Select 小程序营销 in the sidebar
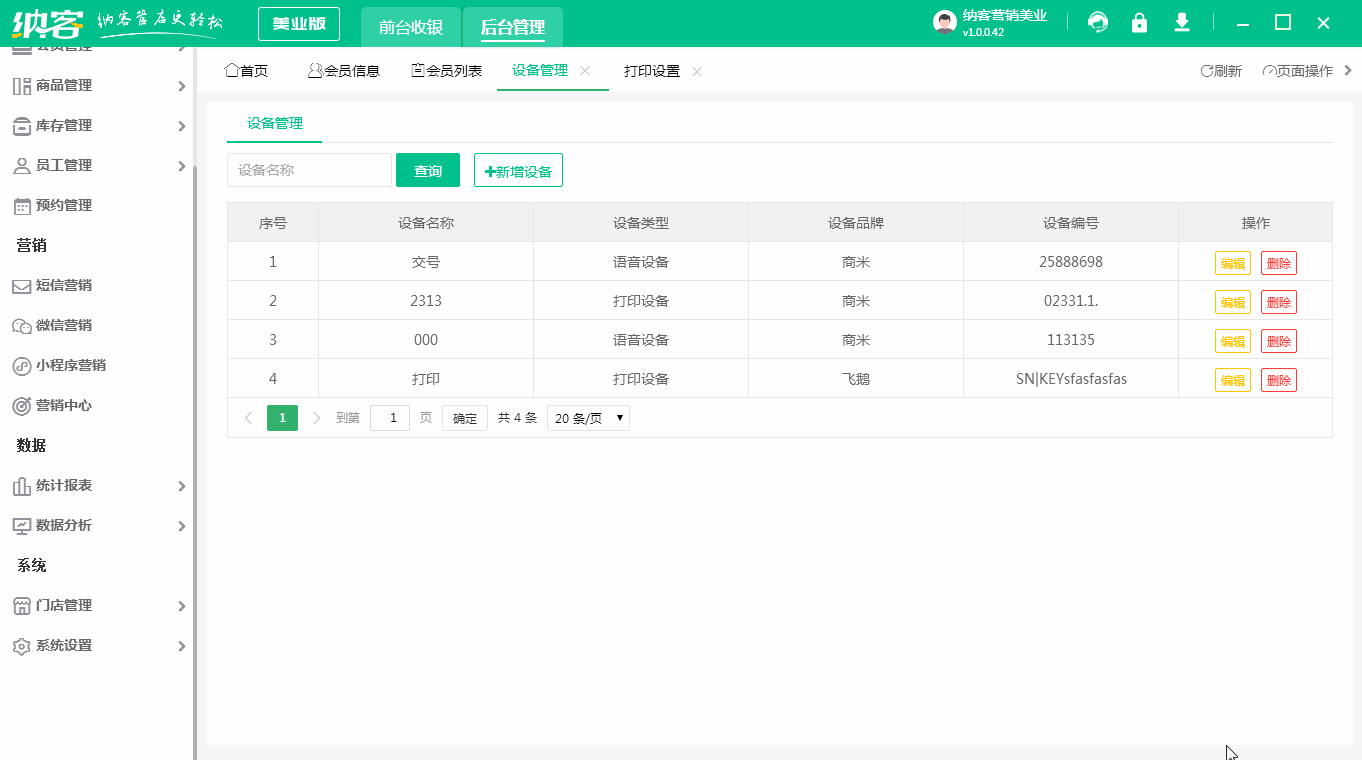Screen dimensions: 1362x760 click(x=67, y=365)
